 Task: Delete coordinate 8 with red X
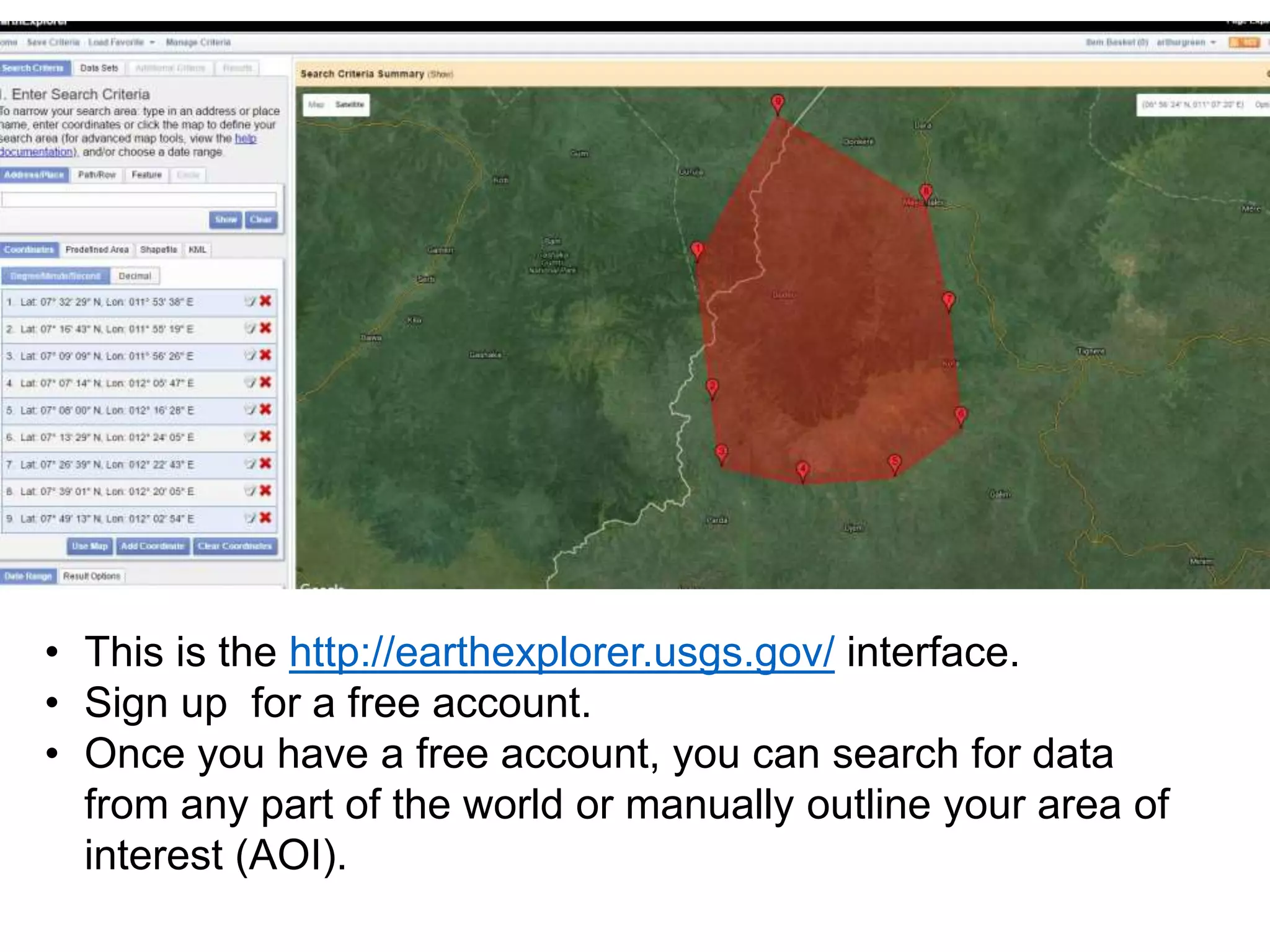(265, 490)
